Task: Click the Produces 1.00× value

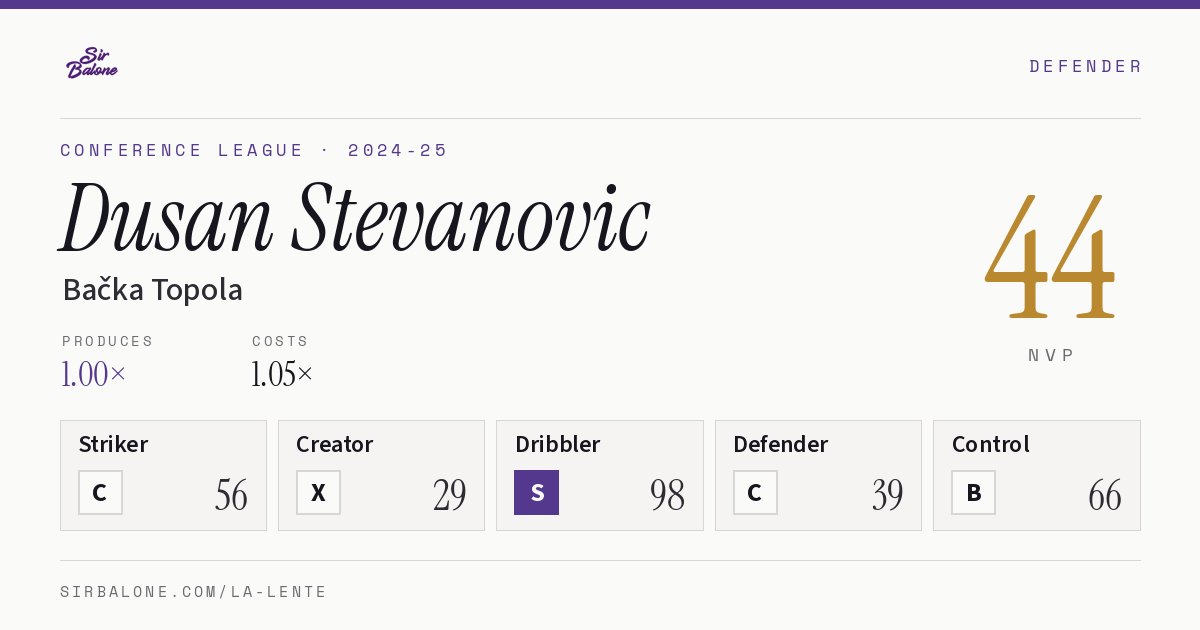Action: click(x=93, y=374)
